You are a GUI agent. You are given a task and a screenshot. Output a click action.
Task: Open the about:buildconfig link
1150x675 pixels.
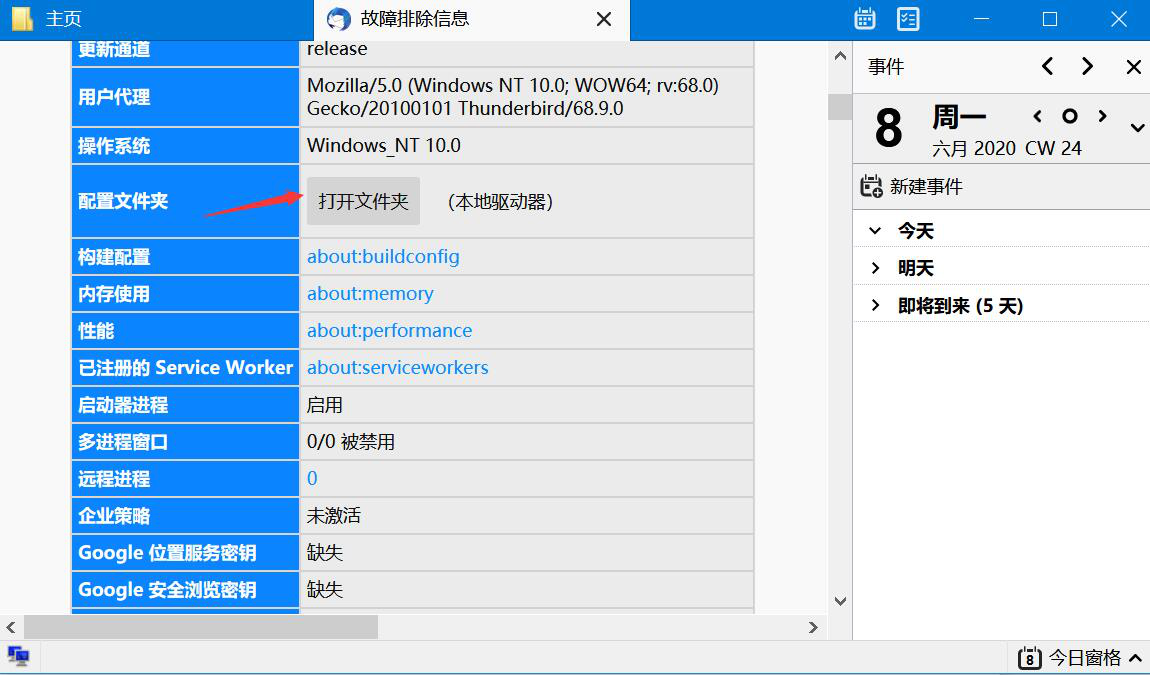pyautogui.click(x=383, y=256)
